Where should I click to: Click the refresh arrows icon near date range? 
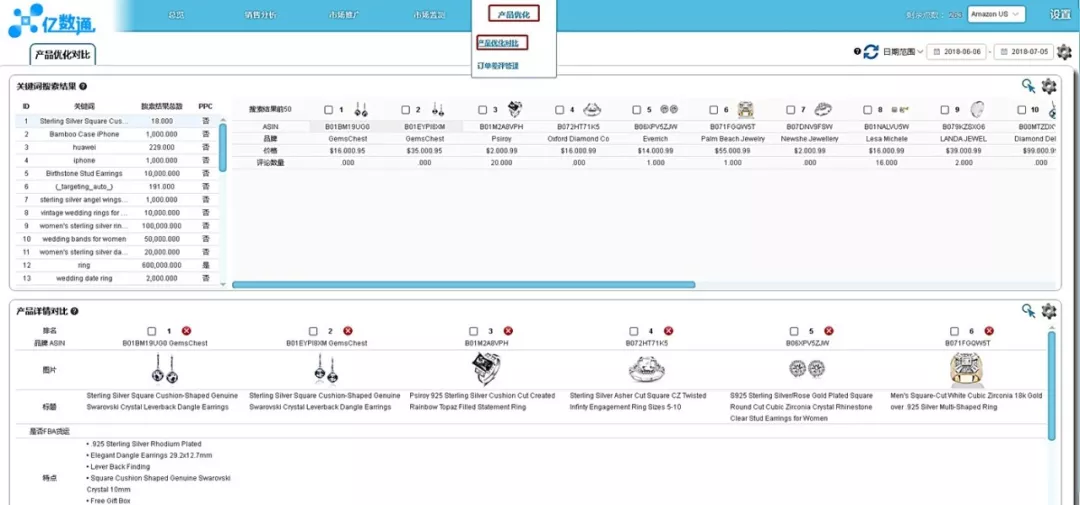point(871,52)
